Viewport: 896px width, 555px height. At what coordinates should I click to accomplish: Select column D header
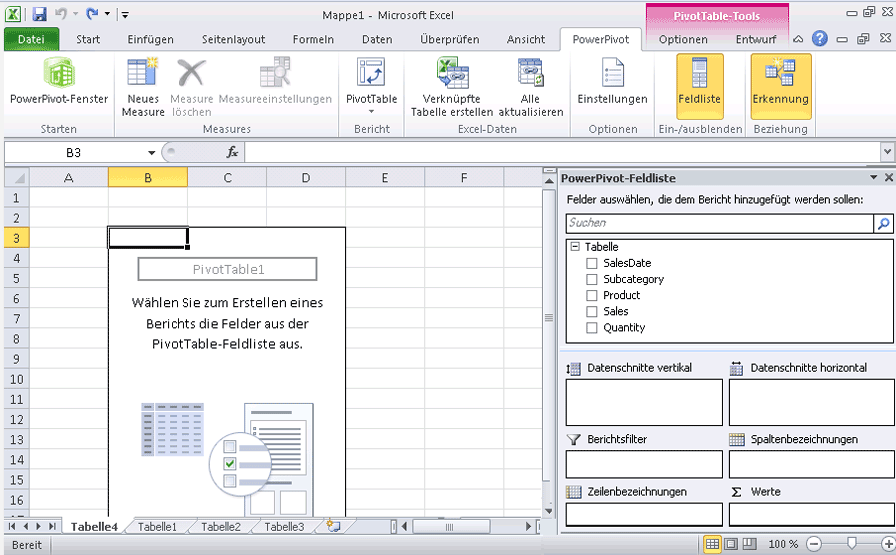(x=306, y=178)
